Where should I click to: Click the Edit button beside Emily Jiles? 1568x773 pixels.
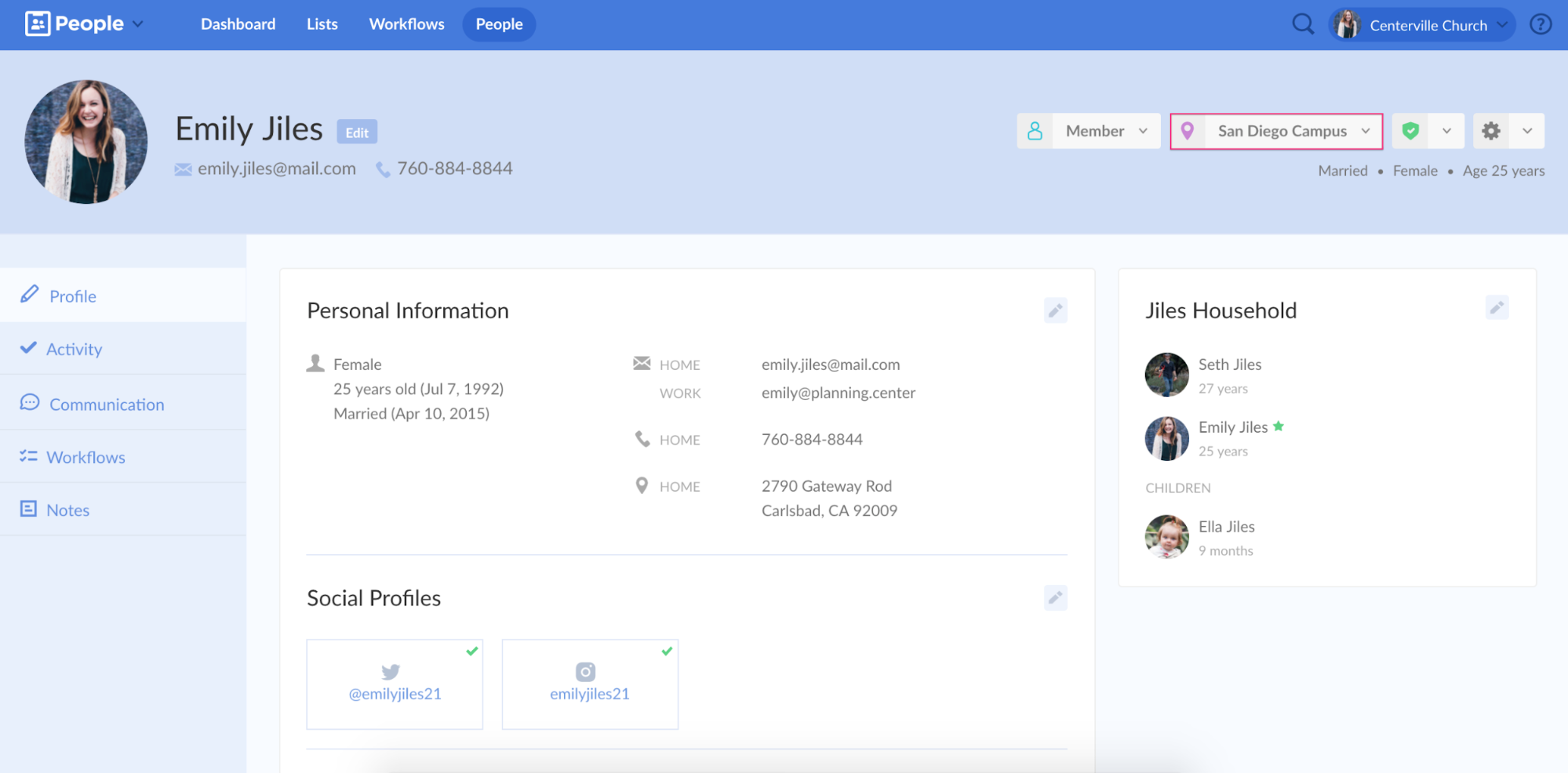(357, 132)
